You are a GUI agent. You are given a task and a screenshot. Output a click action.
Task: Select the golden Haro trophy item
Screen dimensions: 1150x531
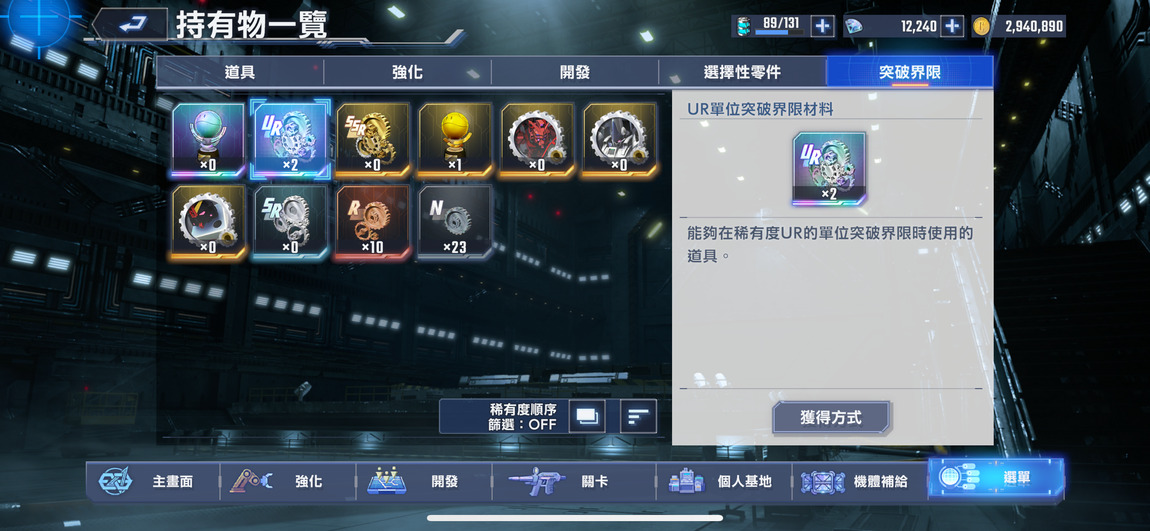tap(455, 139)
